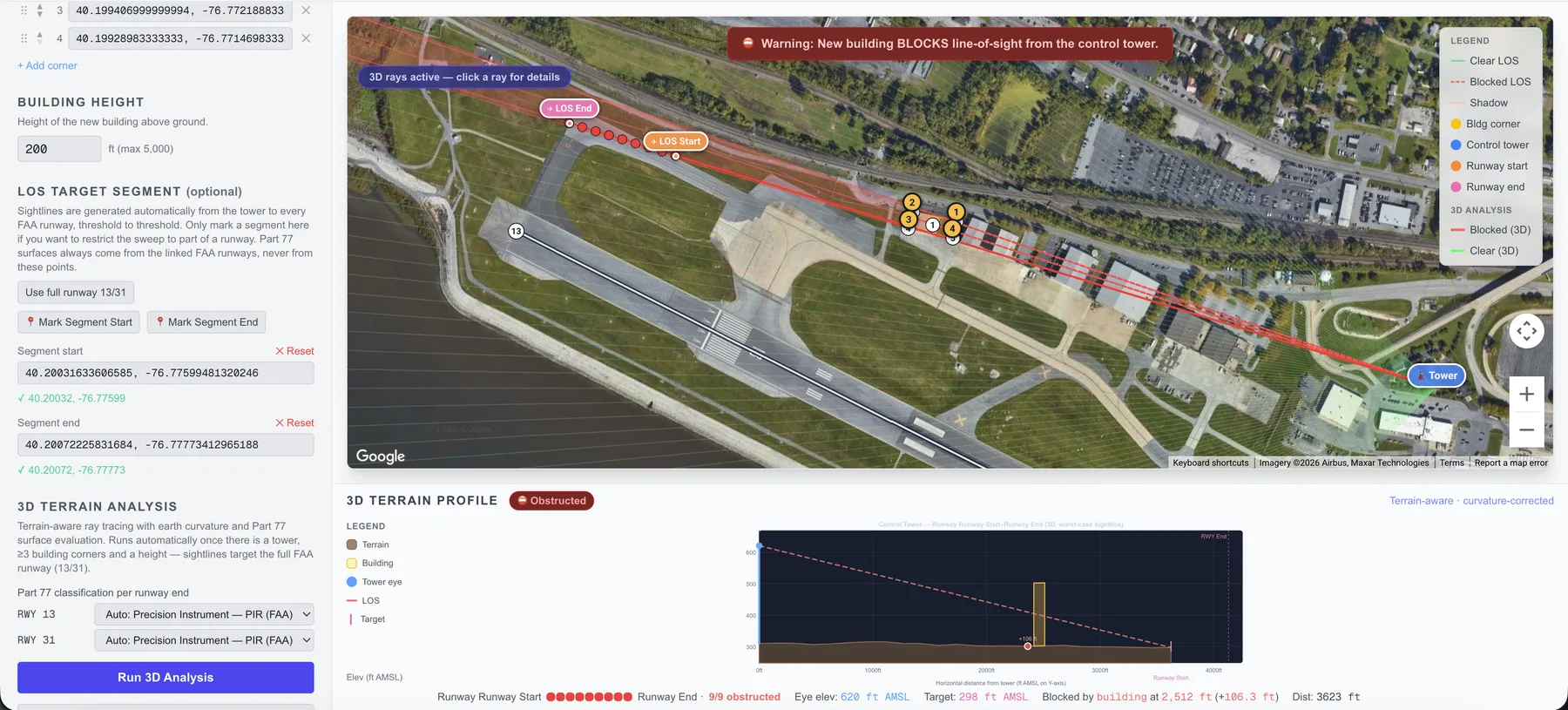Click the Google logo on map
Screen dimensions: 1568x710
pyautogui.click(x=381, y=456)
